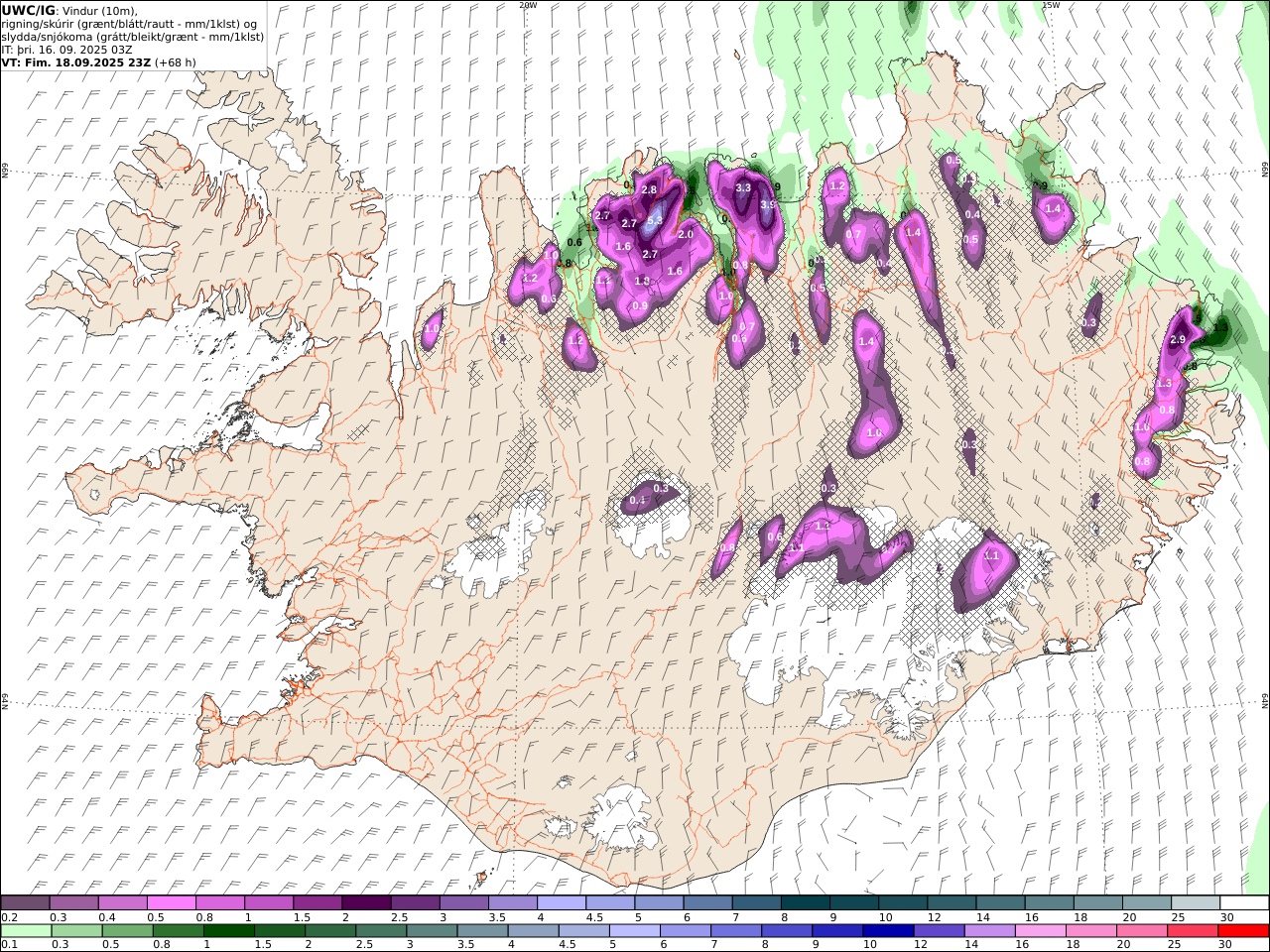Click the light grey 25–30 swatch in upper legend row
The width and height of the screenshot is (1270, 952).
point(1196,903)
